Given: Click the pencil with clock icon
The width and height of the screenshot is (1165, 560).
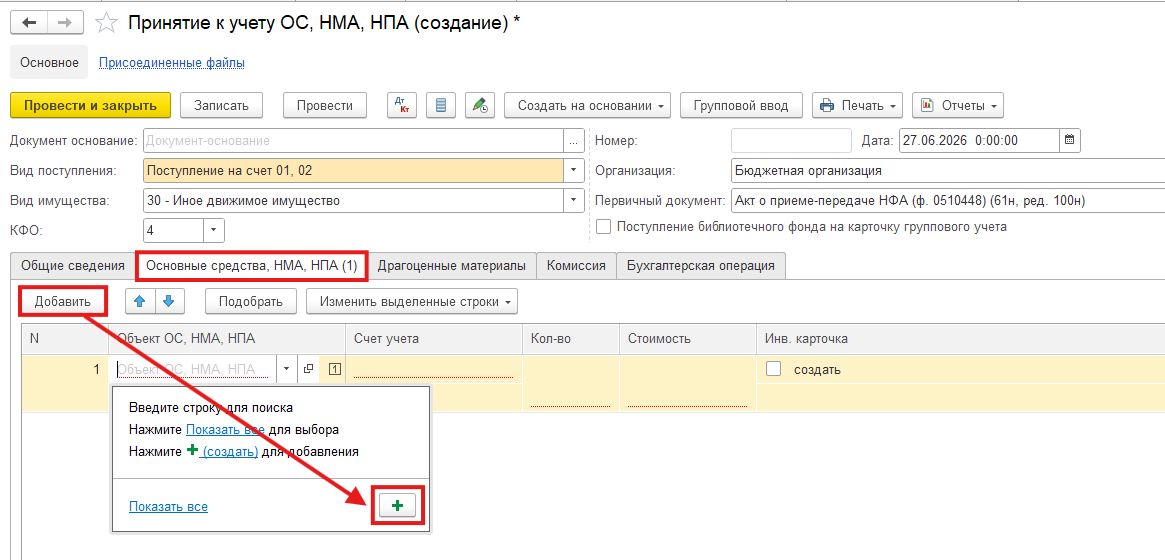Looking at the screenshot, I should click(x=480, y=105).
